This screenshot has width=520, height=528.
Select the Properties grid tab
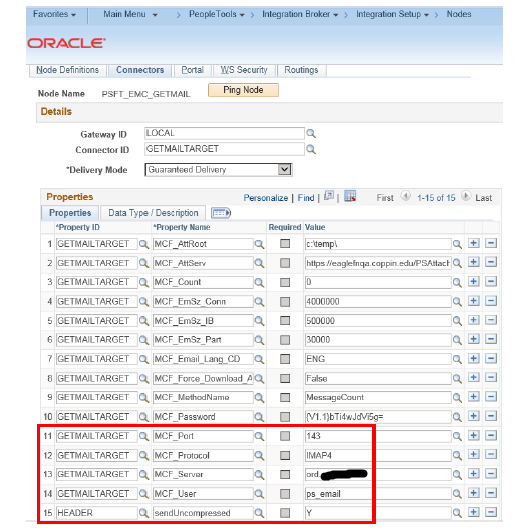(x=70, y=213)
